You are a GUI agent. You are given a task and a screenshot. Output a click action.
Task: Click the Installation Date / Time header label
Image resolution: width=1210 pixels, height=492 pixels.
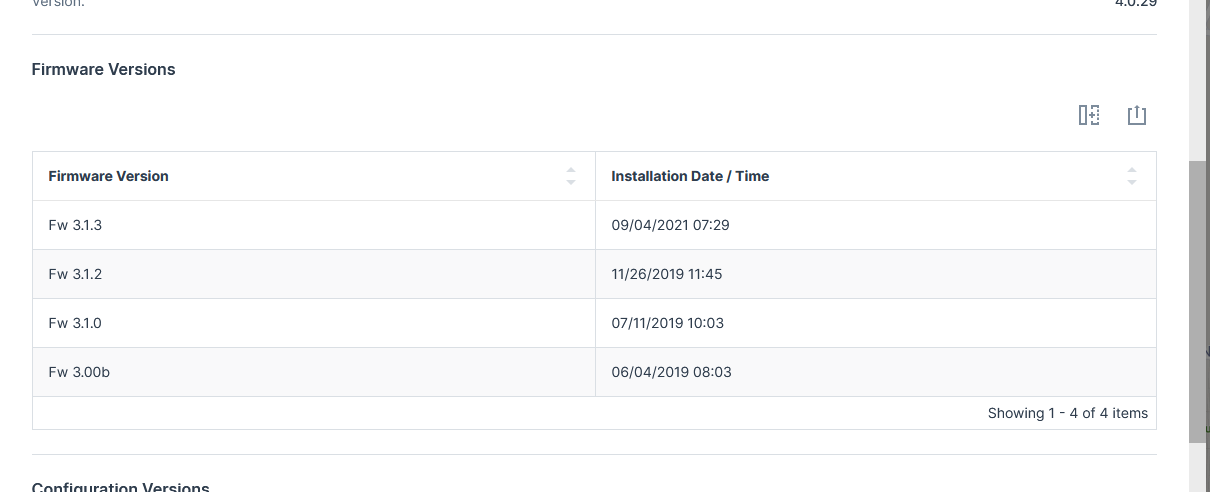[x=690, y=176]
